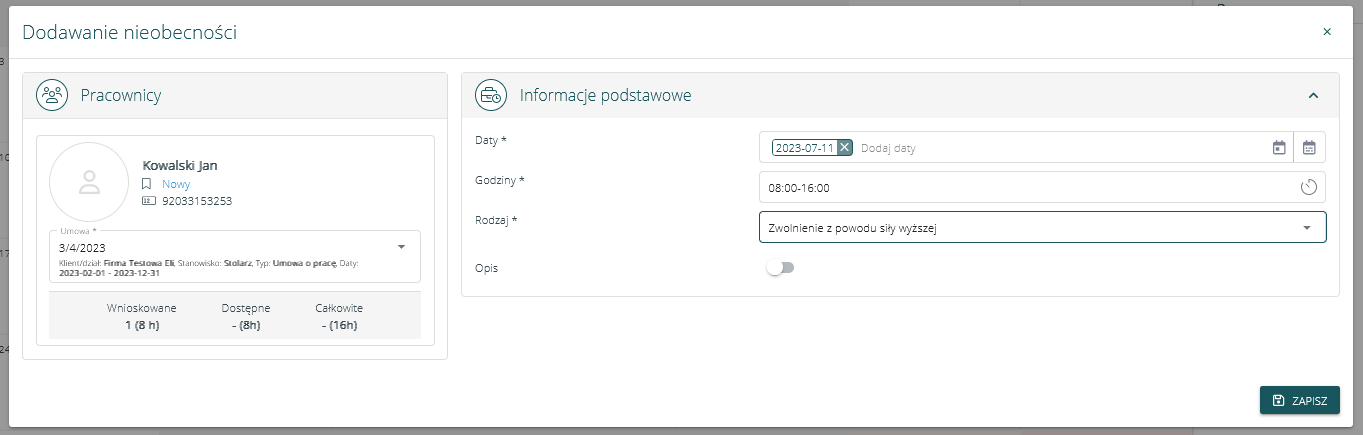Click the ID card icon beside 92033153253
Viewport: 1363px width, 435px height.
147,201
